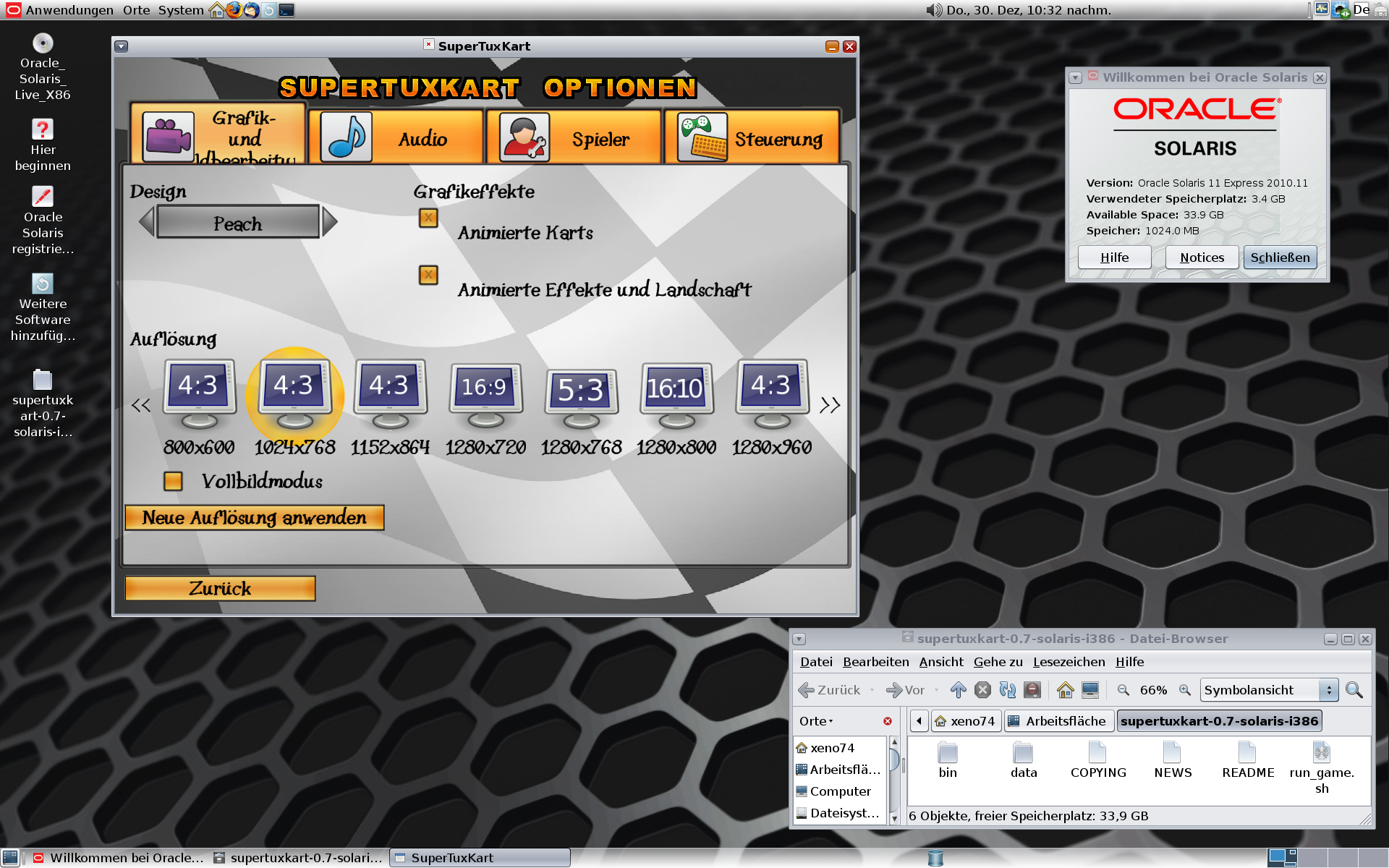This screenshot has height=868, width=1389.
Task: Open Notices in the Oracle Solaris dialog
Action: point(1202,258)
